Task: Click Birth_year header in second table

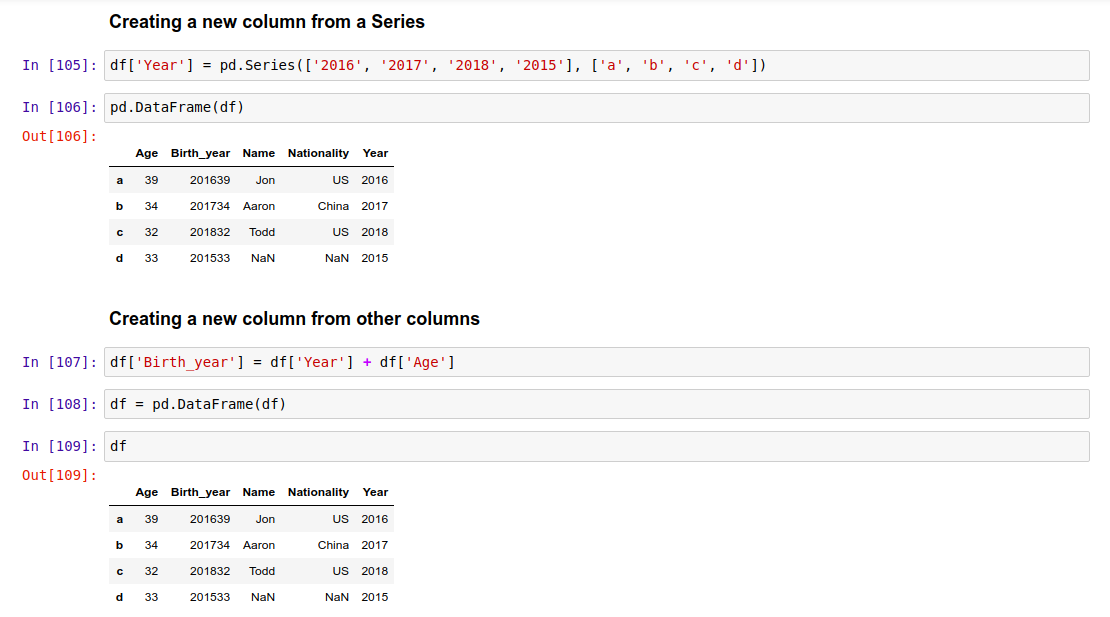Action: pyautogui.click(x=200, y=492)
